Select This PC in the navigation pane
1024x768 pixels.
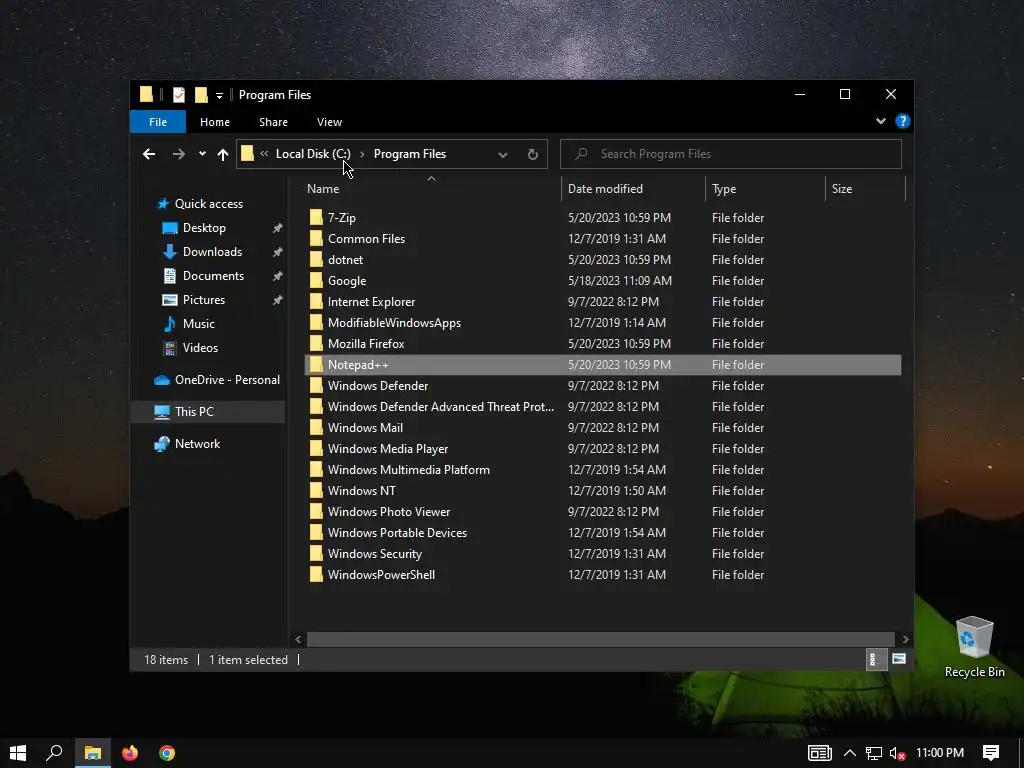pyautogui.click(x=194, y=411)
